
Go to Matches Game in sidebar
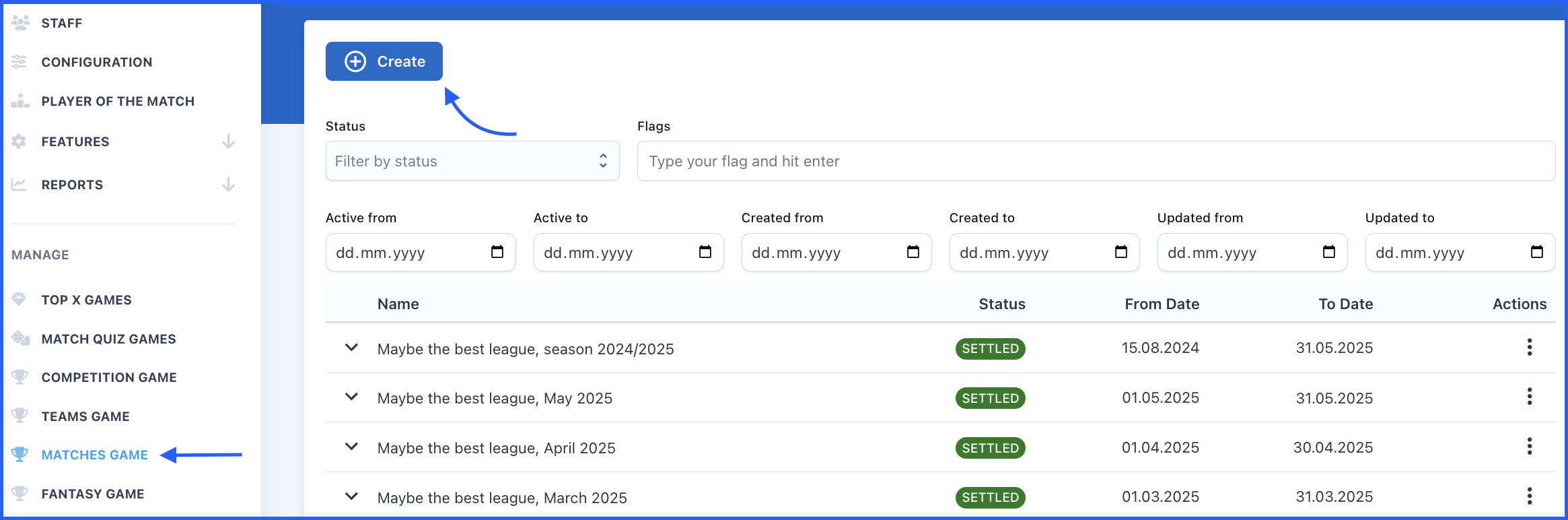[94, 455]
